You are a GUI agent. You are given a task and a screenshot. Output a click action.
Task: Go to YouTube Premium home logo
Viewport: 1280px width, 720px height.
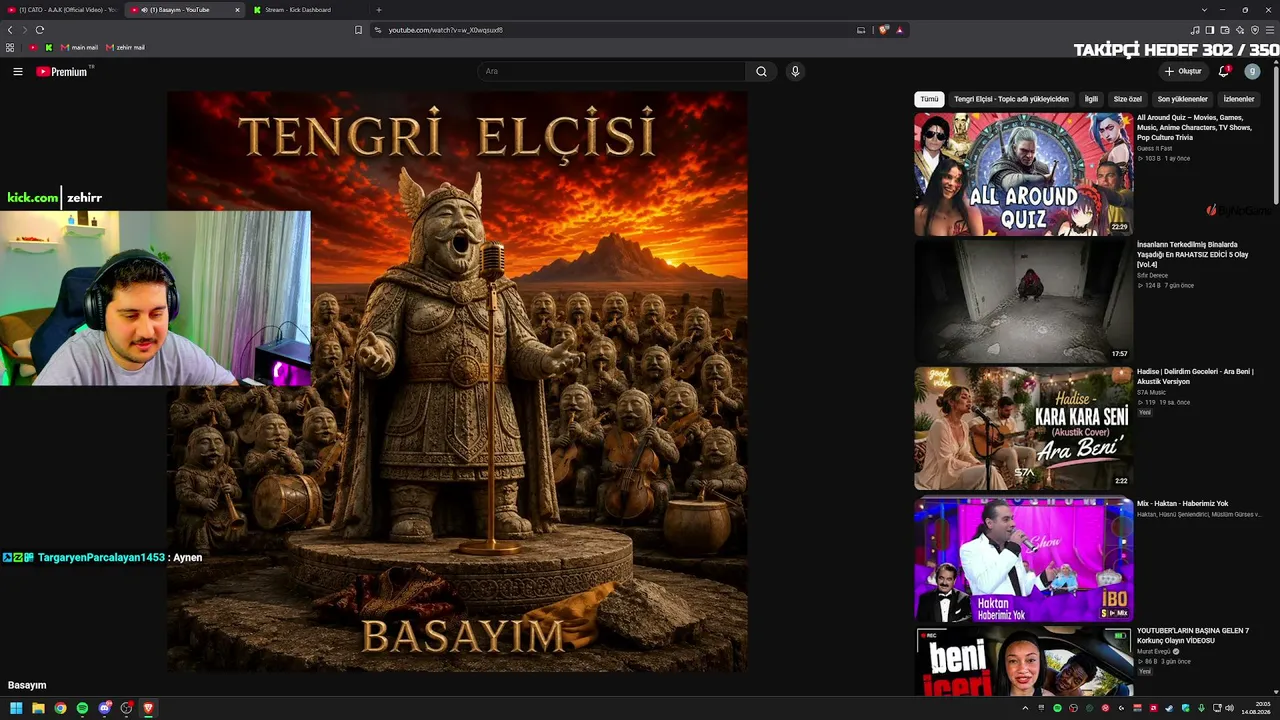click(x=64, y=72)
